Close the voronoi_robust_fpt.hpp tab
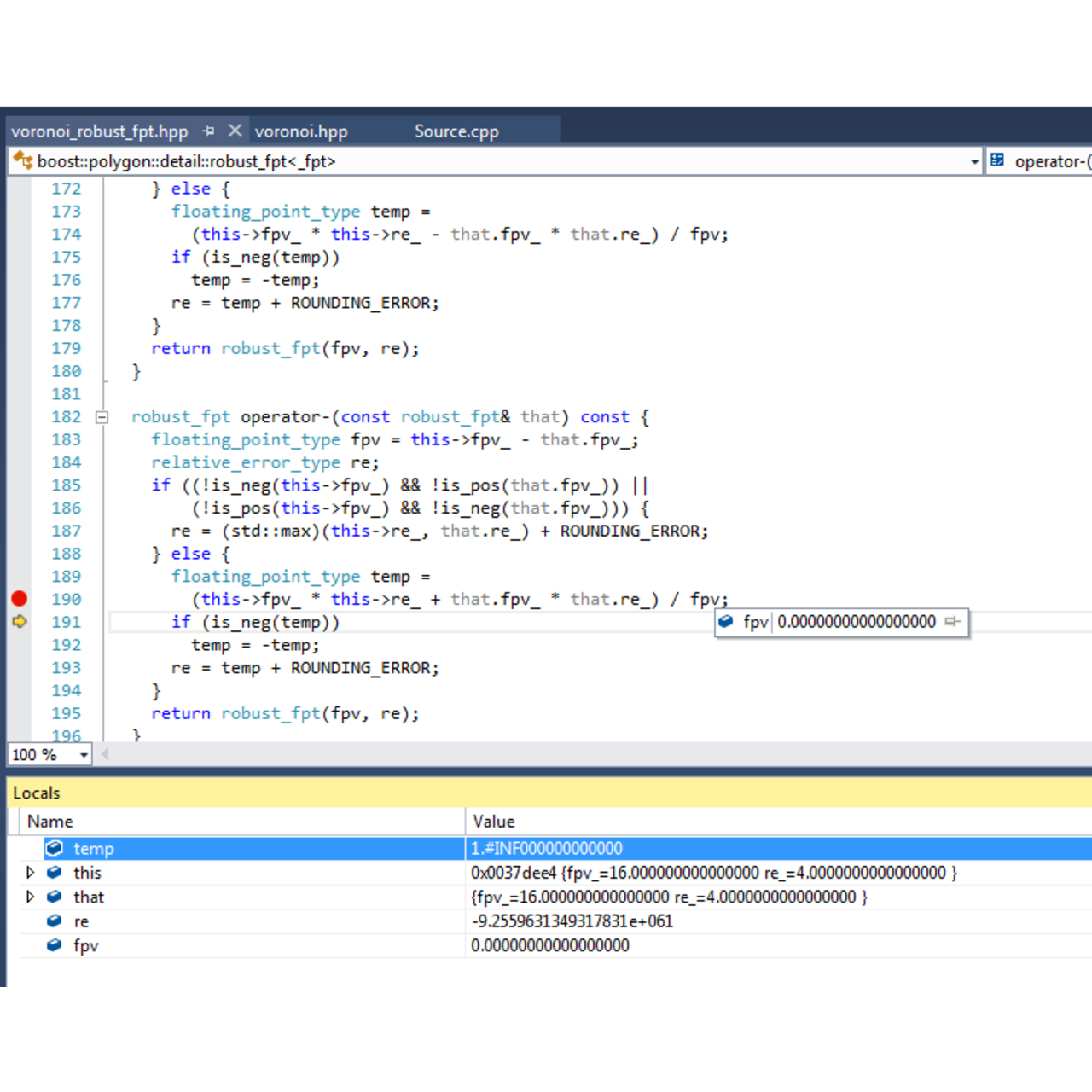This screenshot has height=1092, width=1092. pyautogui.click(x=235, y=131)
